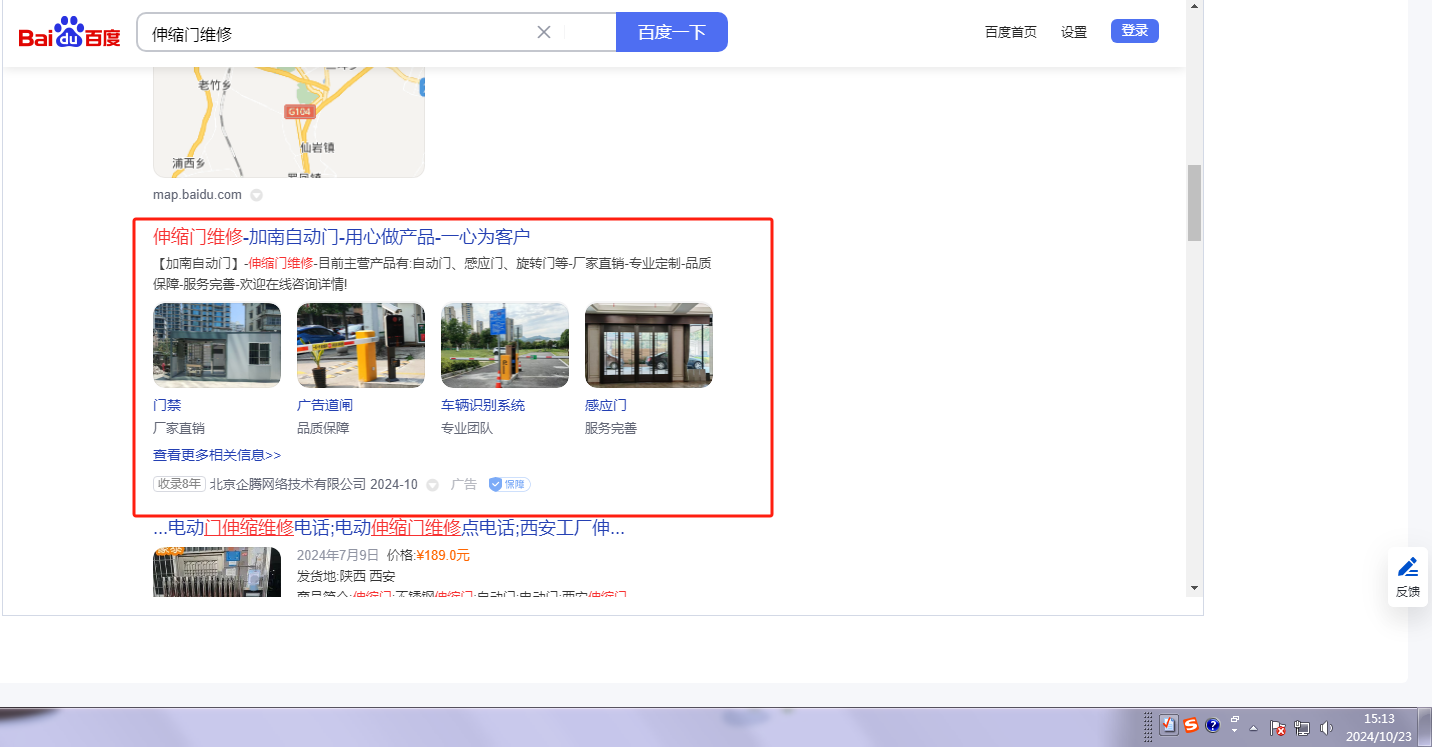
Task: Click the Show Desktop strip on taskbar
Action: coord(1425,727)
